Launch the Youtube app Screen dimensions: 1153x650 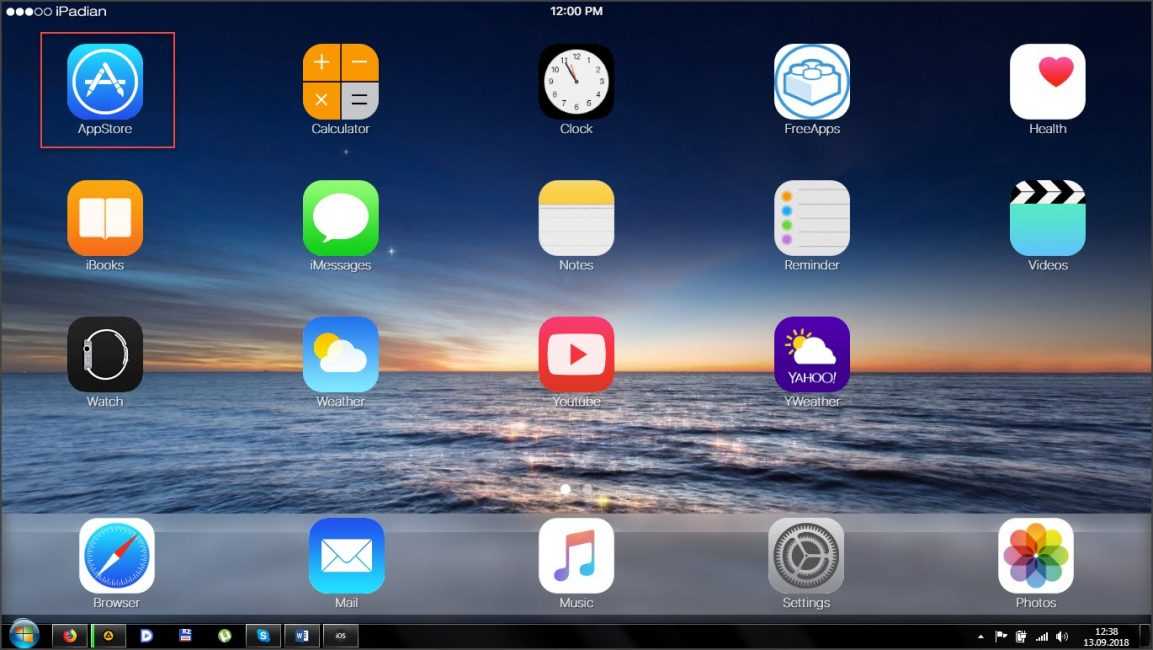point(576,355)
